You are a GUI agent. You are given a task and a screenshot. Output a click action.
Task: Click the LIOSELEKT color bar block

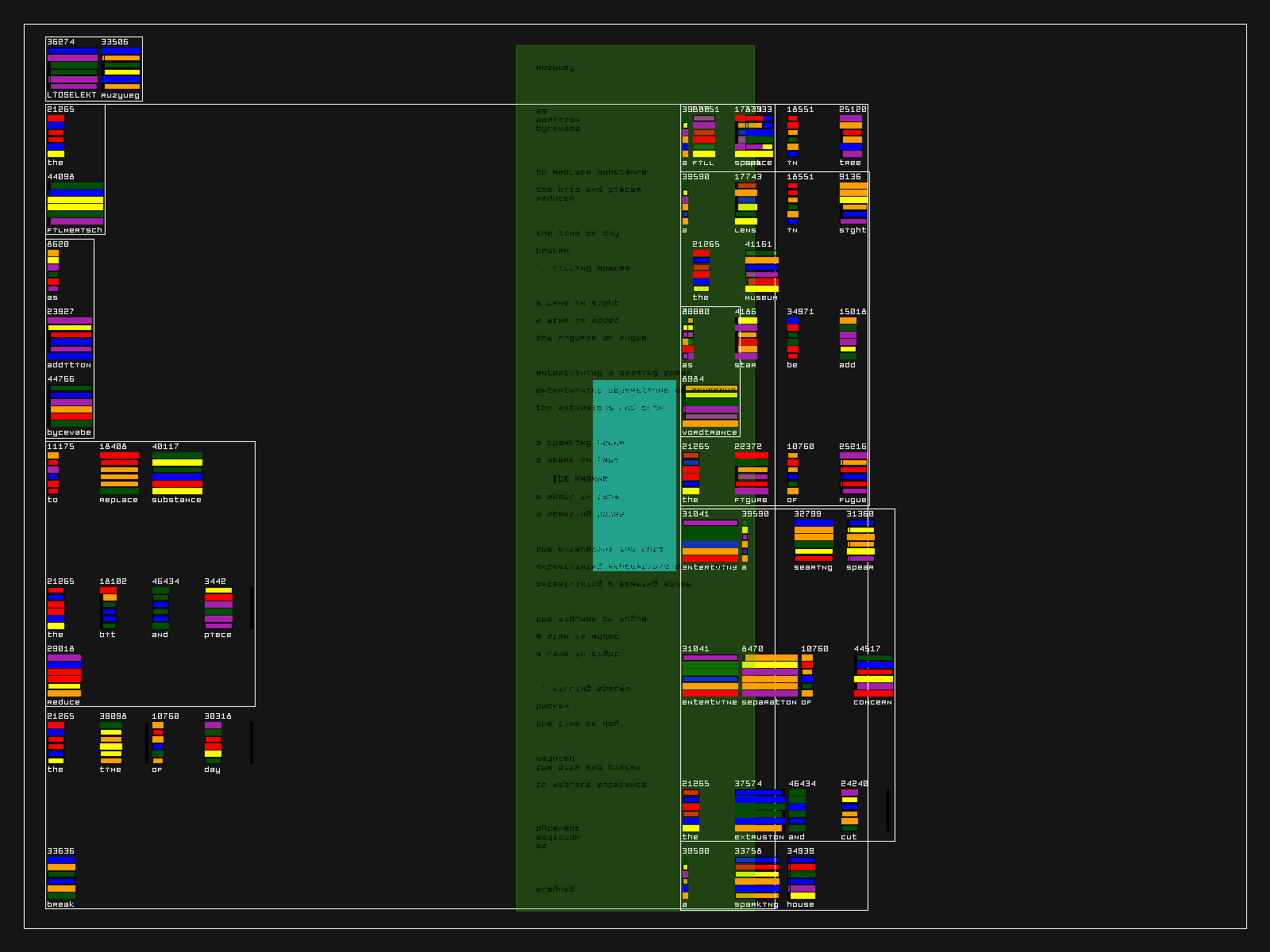click(x=72, y=69)
